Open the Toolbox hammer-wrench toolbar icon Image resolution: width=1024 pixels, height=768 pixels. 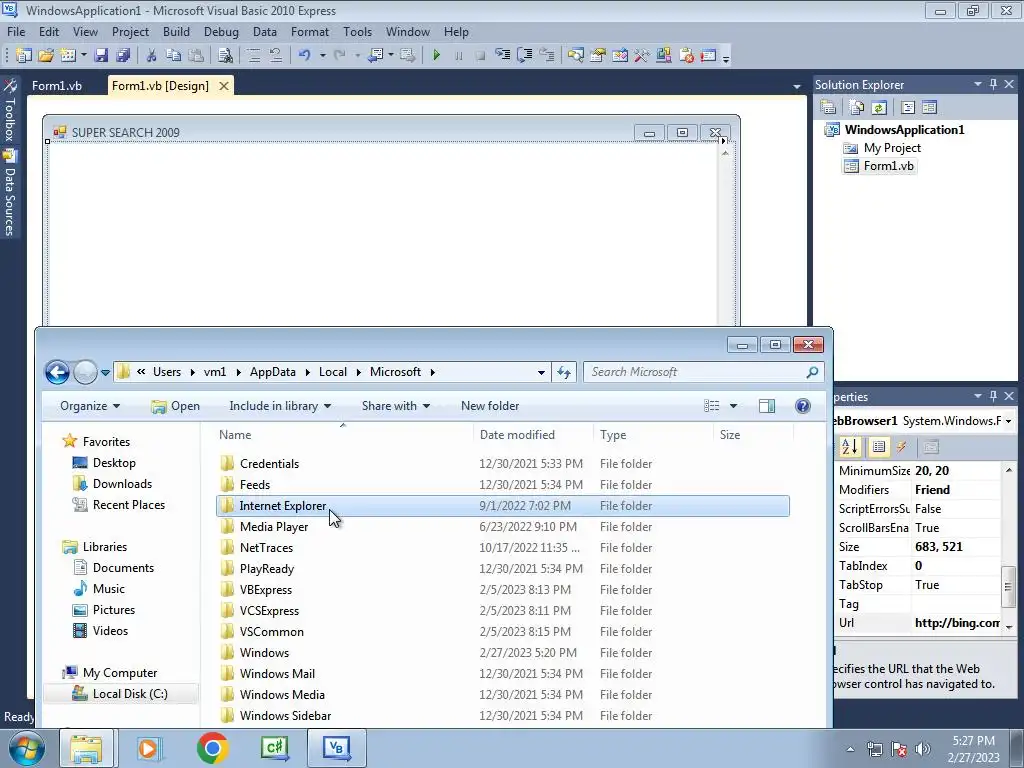tap(642, 56)
